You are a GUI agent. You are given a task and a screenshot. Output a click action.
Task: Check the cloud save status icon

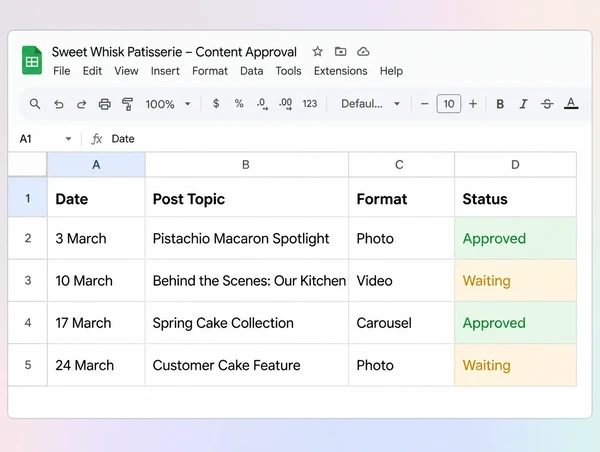363,51
